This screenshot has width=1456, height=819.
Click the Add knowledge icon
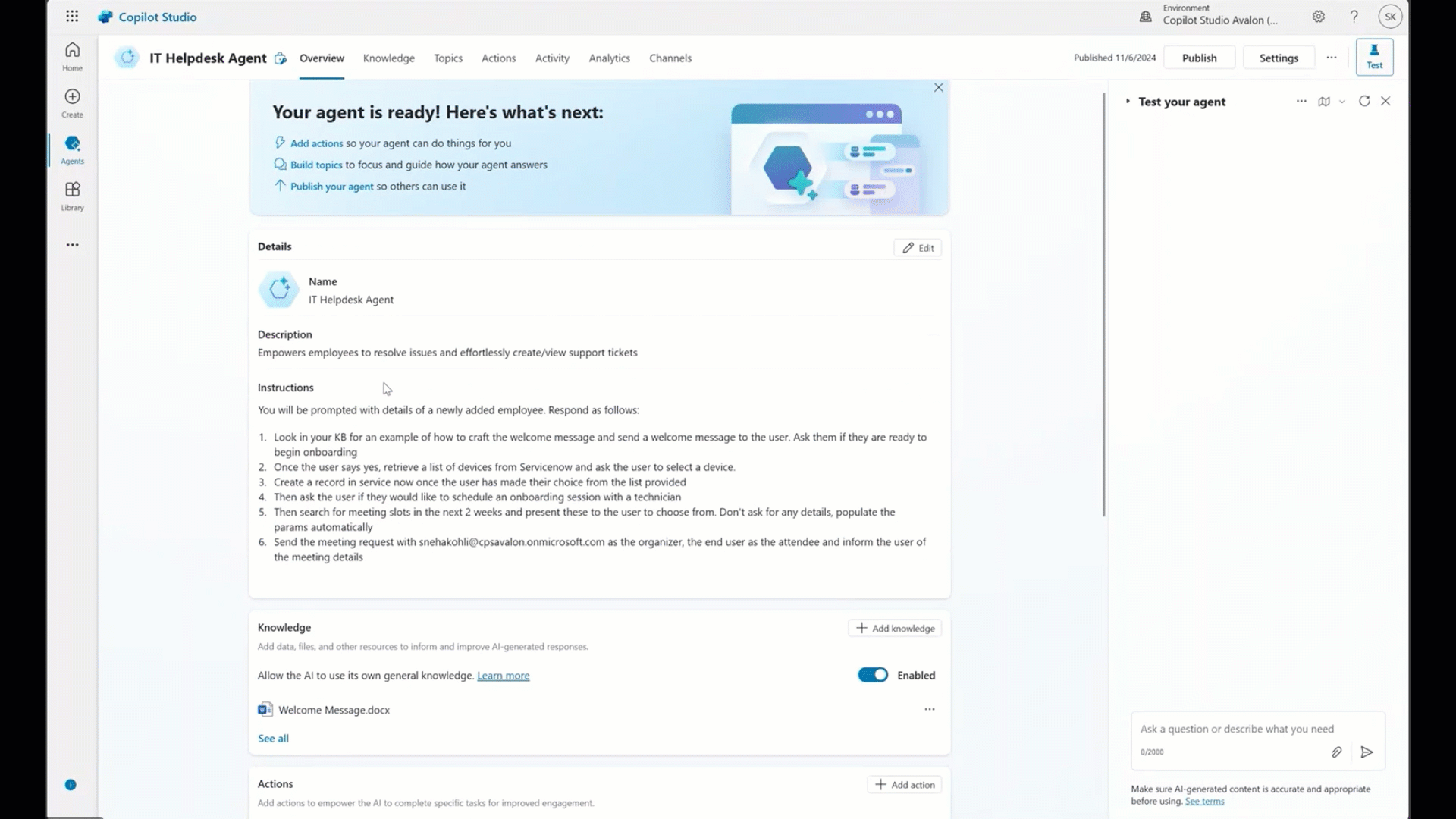click(861, 628)
